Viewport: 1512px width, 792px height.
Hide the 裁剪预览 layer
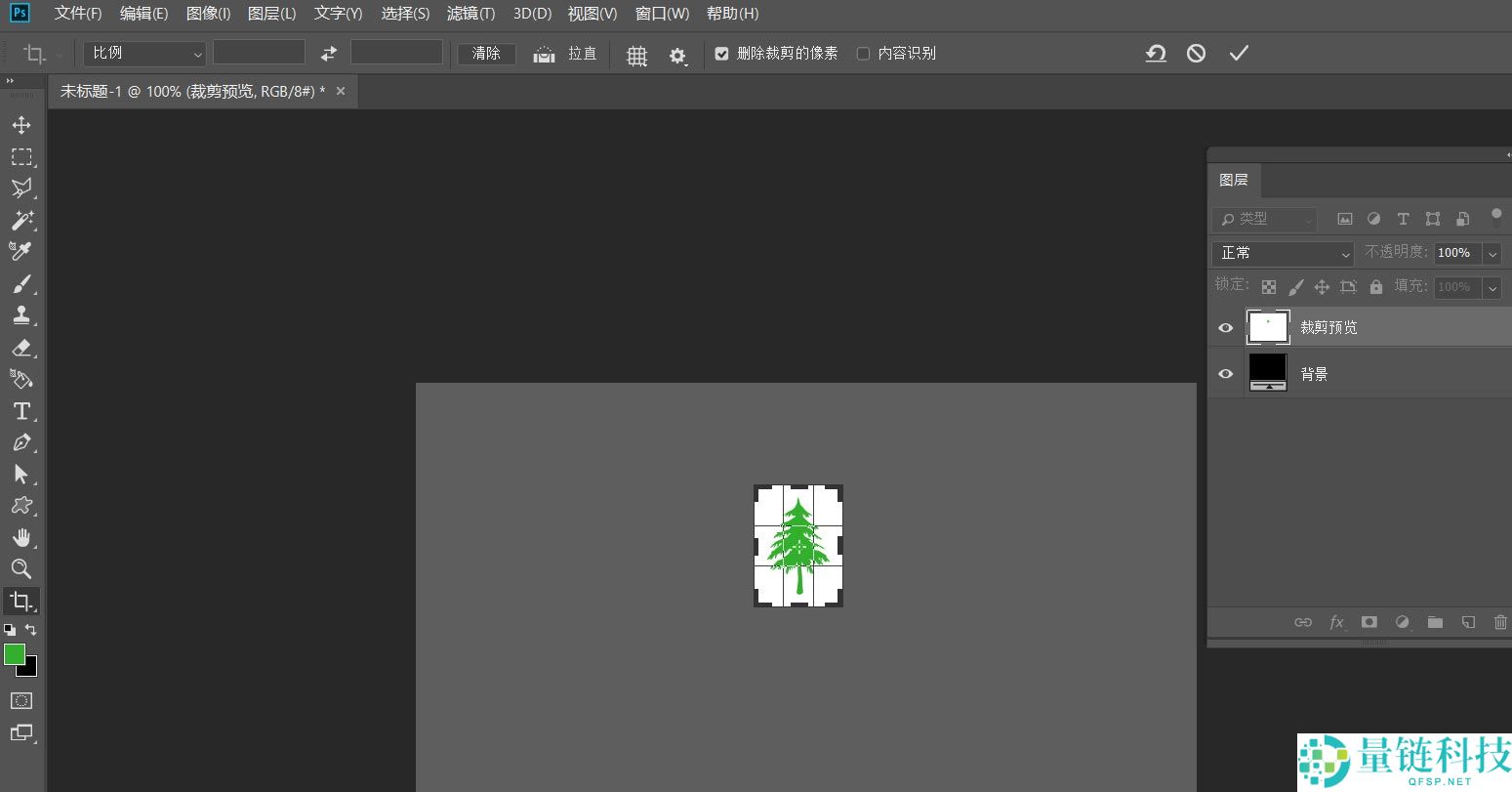tap(1226, 328)
